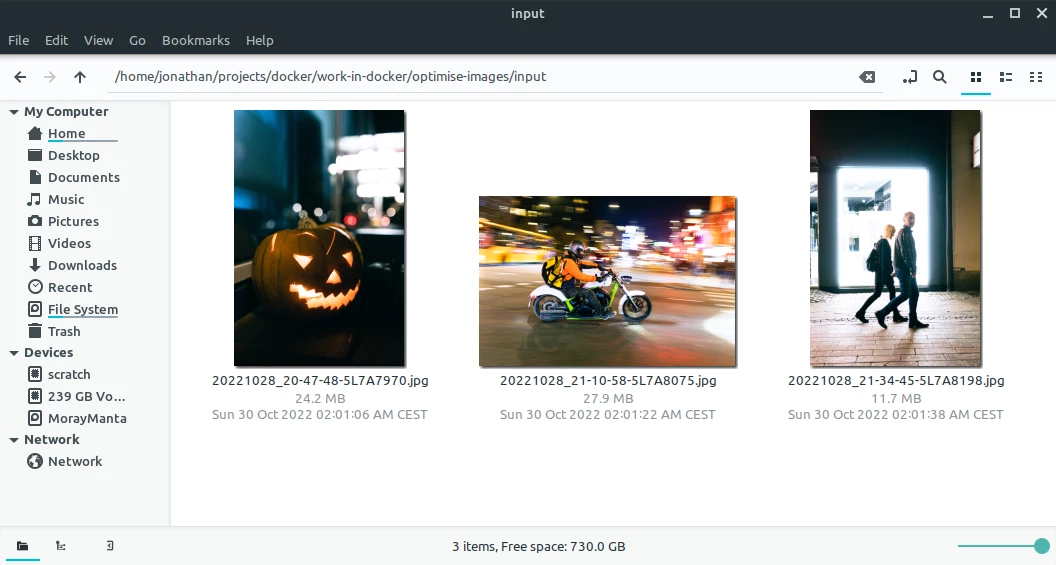Click the 27.9 MB size label
This screenshot has height=565, width=1056.
pyautogui.click(x=608, y=399)
